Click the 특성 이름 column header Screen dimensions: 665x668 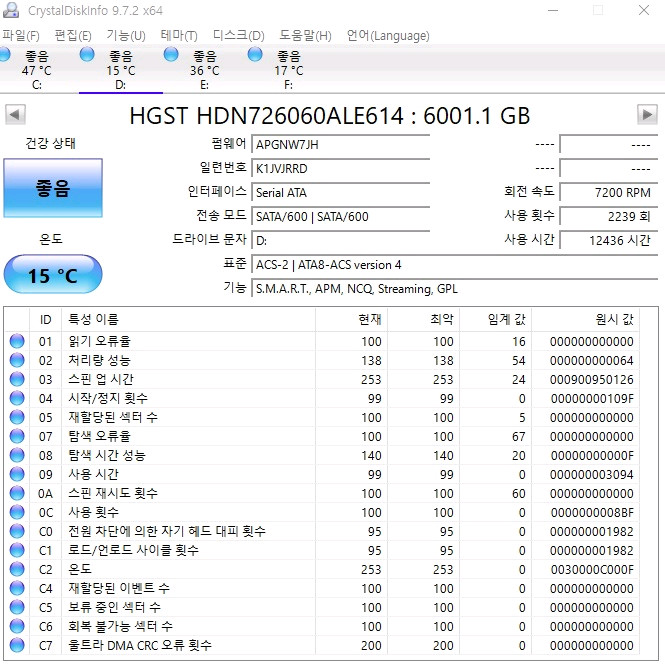coord(188,320)
